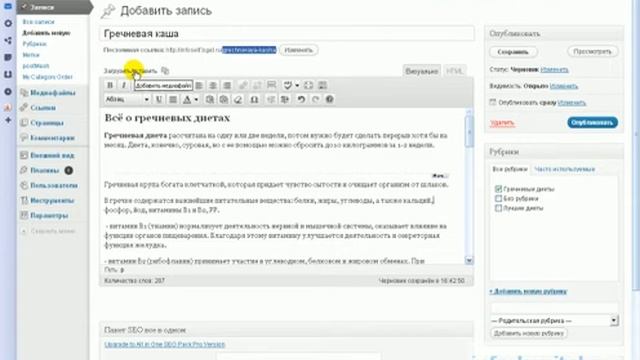Open Комментарии in the sidebar
The width and height of the screenshot is (640, 360).
pyautogui.click(x=52, y=138)
